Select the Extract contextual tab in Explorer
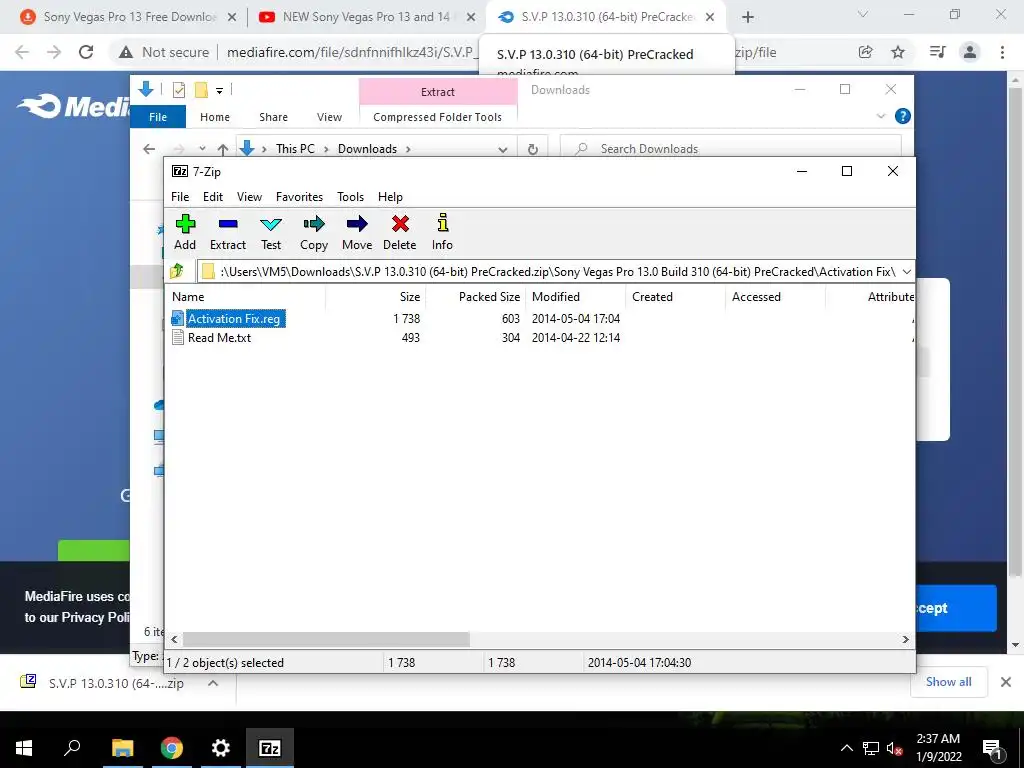This screenshot has width=1024, height=768. [438, 92]
